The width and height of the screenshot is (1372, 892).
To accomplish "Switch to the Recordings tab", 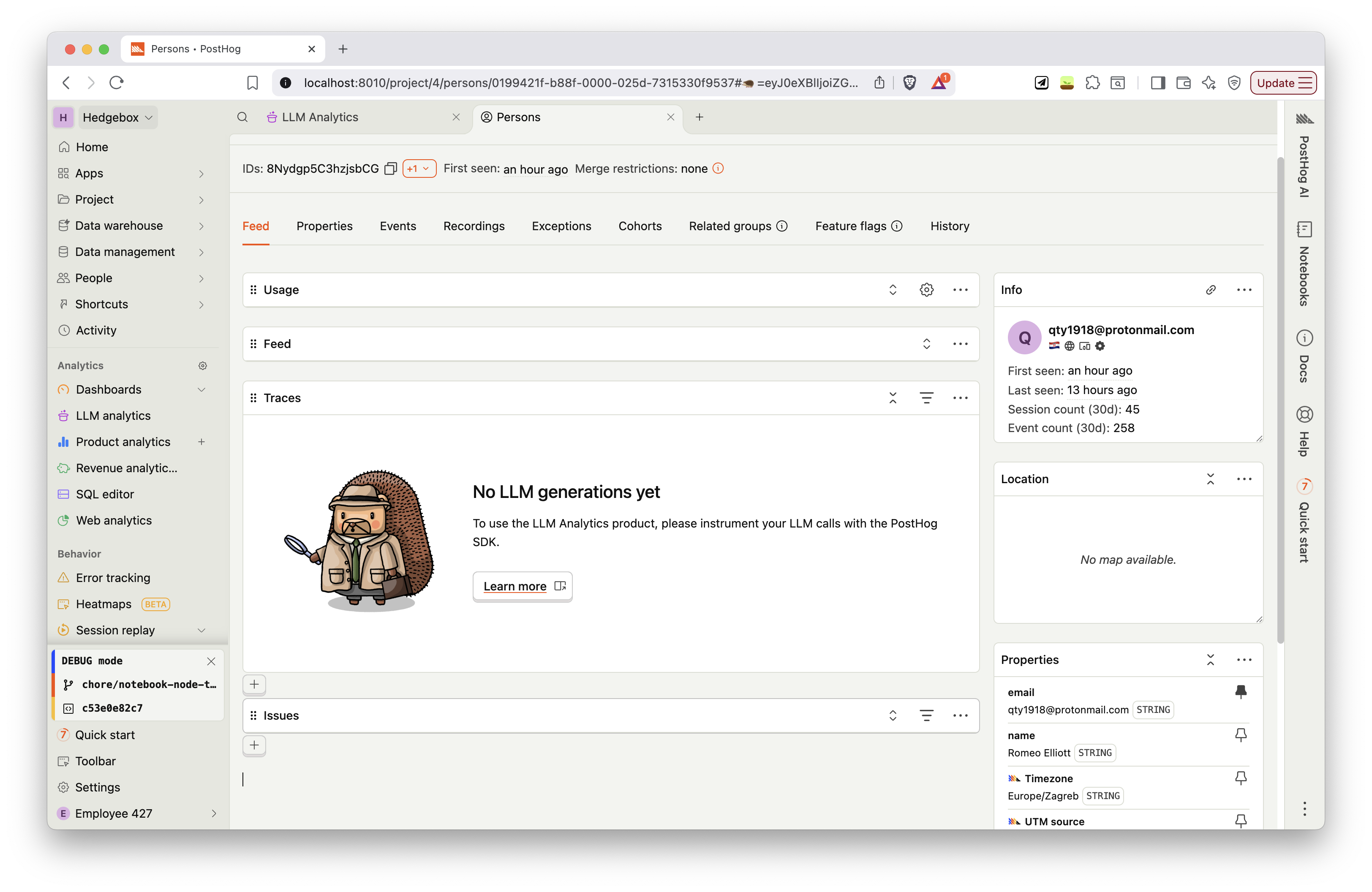I will (473, 226).
